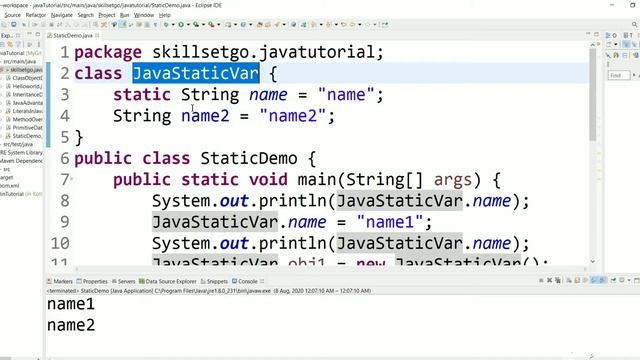
Task: Collapse the main method fold marker at line 7
Action: (72, 178)
